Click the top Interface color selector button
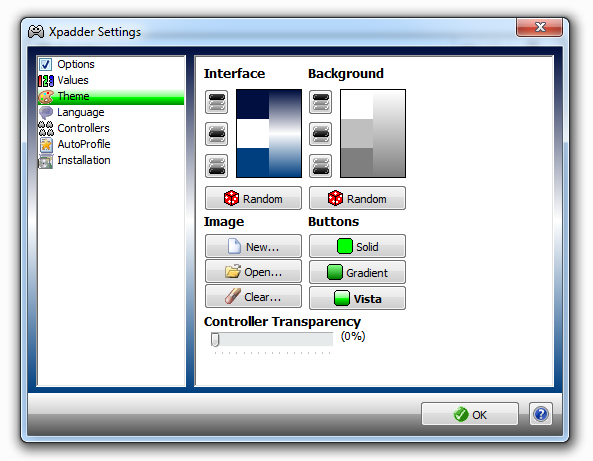Viewport: 593px width, 461px height. [x=217, y=102]
